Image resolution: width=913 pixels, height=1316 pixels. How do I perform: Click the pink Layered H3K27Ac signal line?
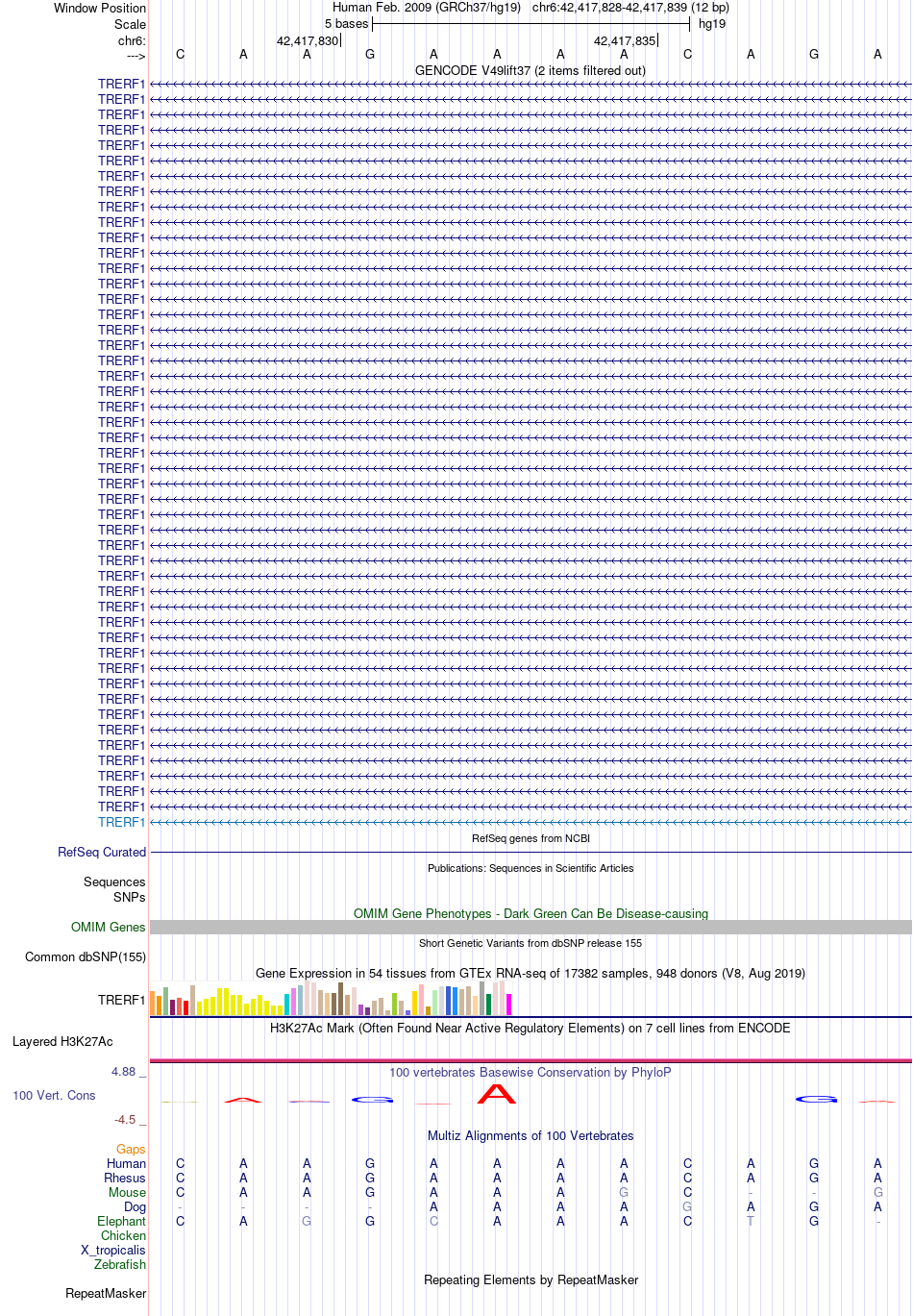click(x=531, y=1060)
